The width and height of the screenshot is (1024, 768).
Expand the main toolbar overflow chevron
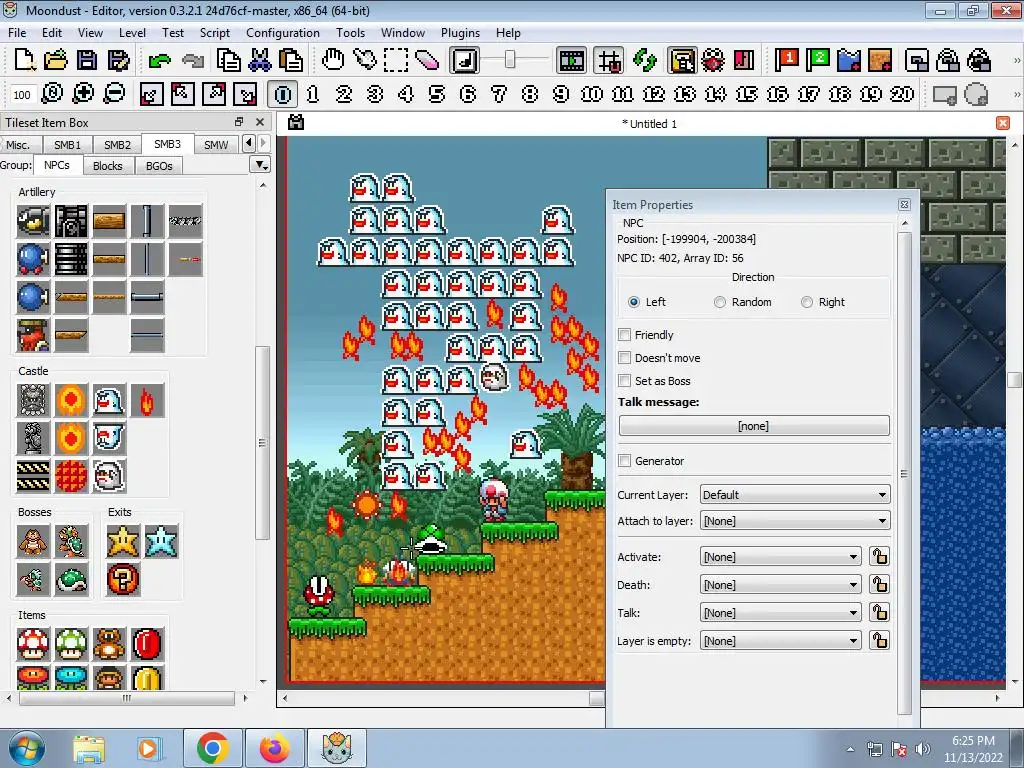(1016, 61)
